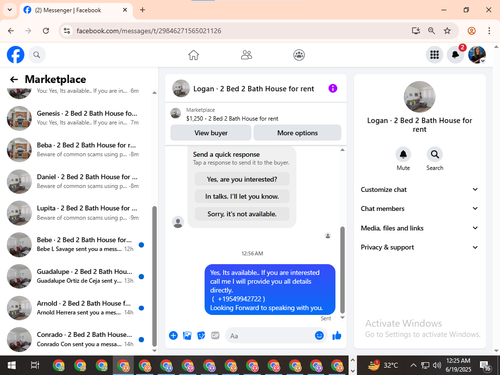Screen dimensions: 500x375
Task: Send 'Sorry, it's not available.' response
Action: (242, 214)
